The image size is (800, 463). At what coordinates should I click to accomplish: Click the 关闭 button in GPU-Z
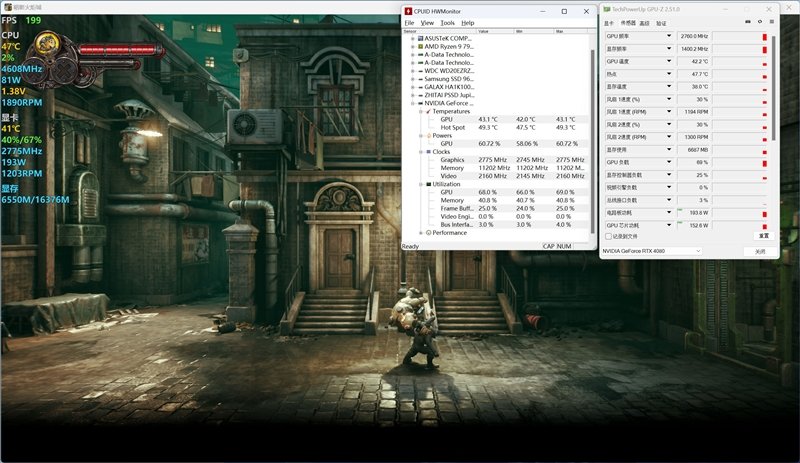[x=759, y=251]
